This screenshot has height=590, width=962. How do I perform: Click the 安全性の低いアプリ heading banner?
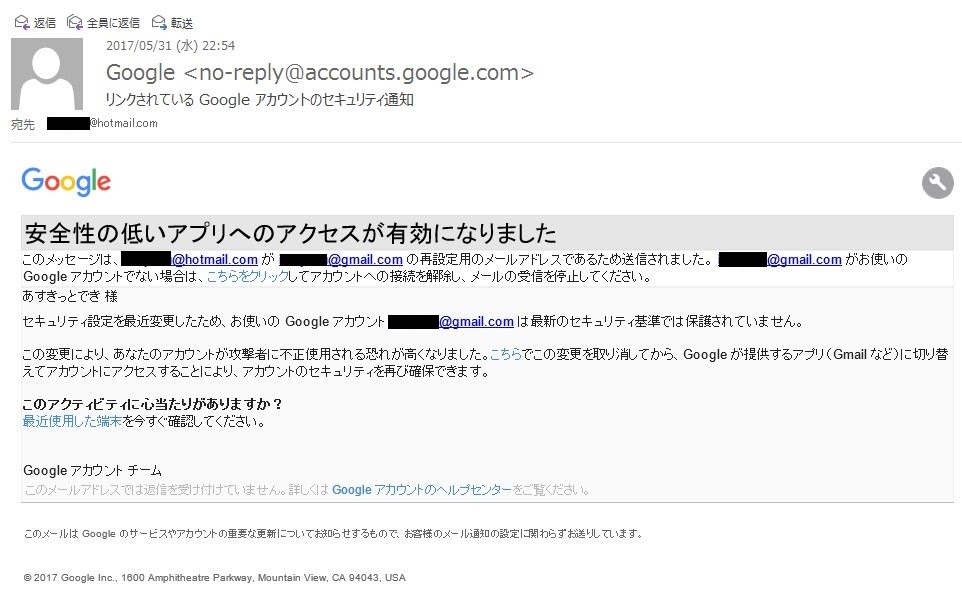click(289, 234)
